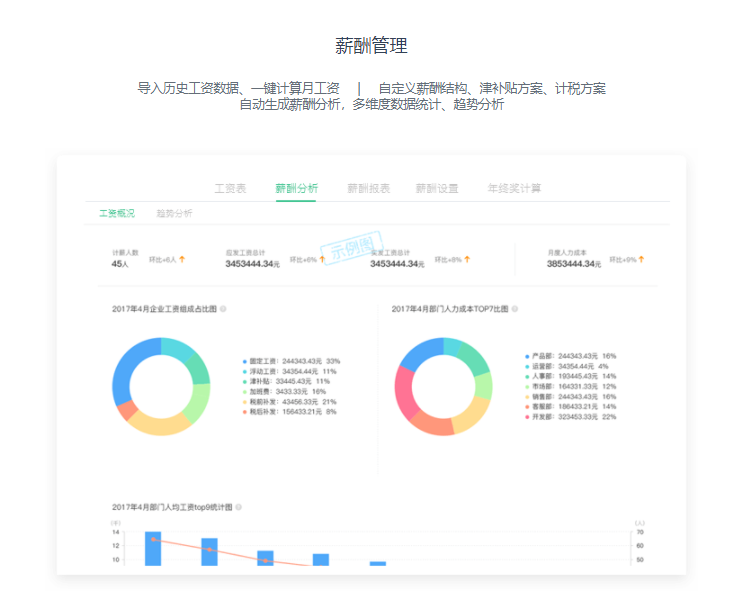
Task: Click the 2017年4月部门人均工资top9统计图 chart title
Action: pos(172,507)
